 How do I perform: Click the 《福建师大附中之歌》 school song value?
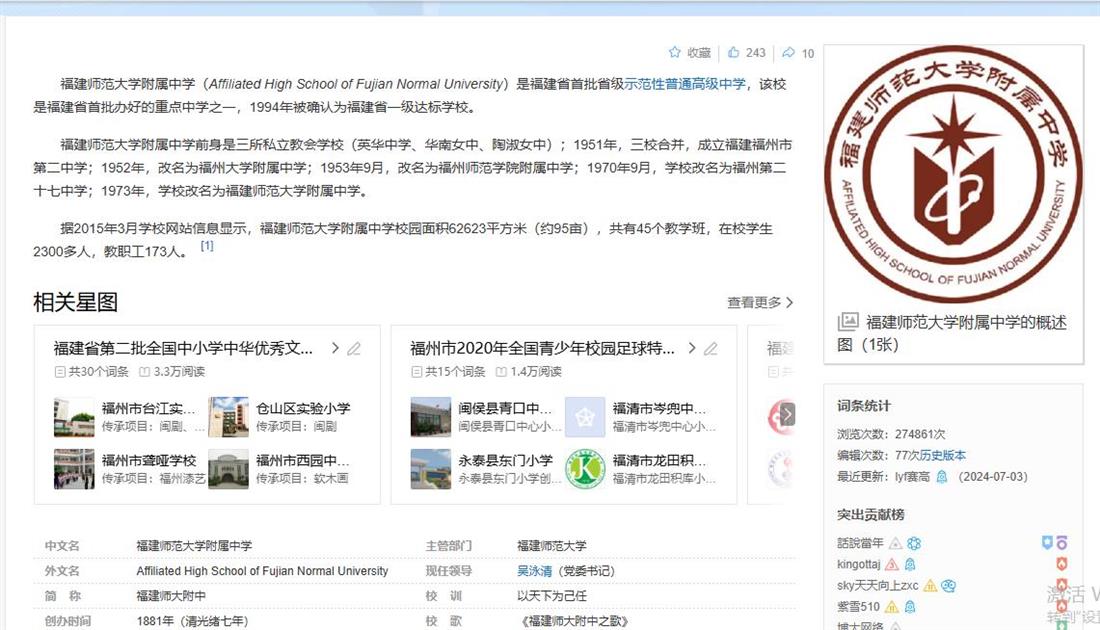[x=573, y=621]
